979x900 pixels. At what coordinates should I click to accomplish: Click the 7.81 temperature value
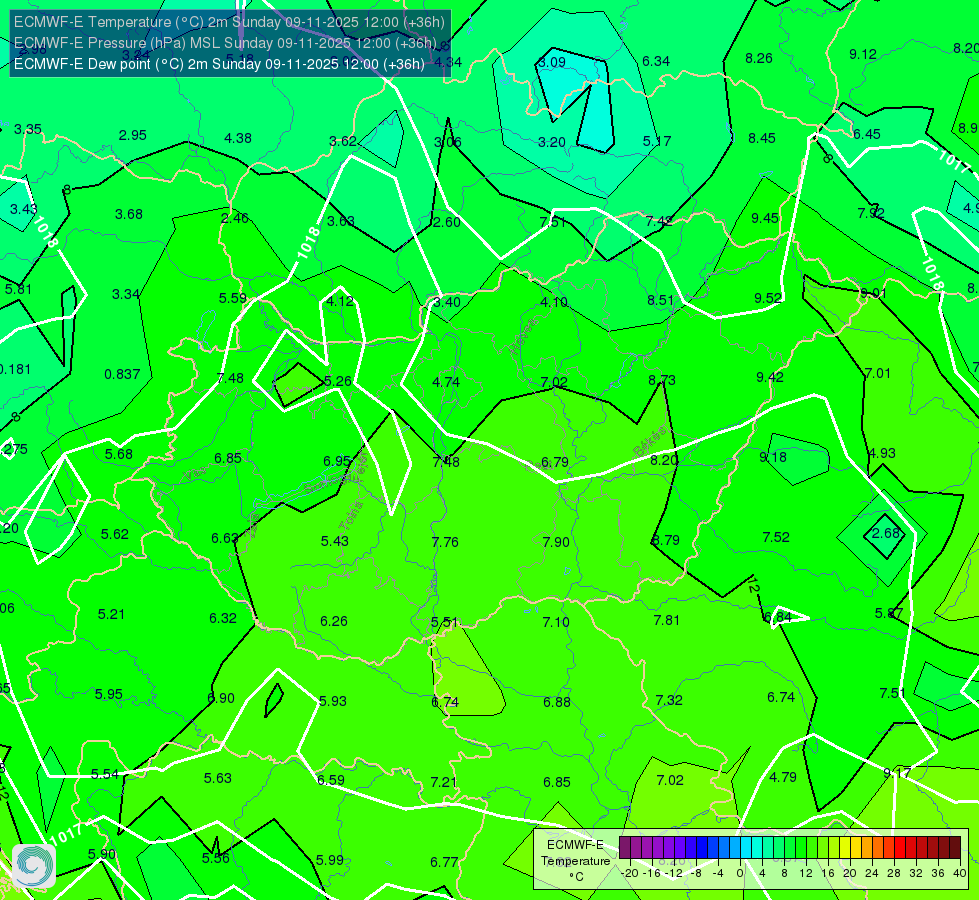point(667,620)
